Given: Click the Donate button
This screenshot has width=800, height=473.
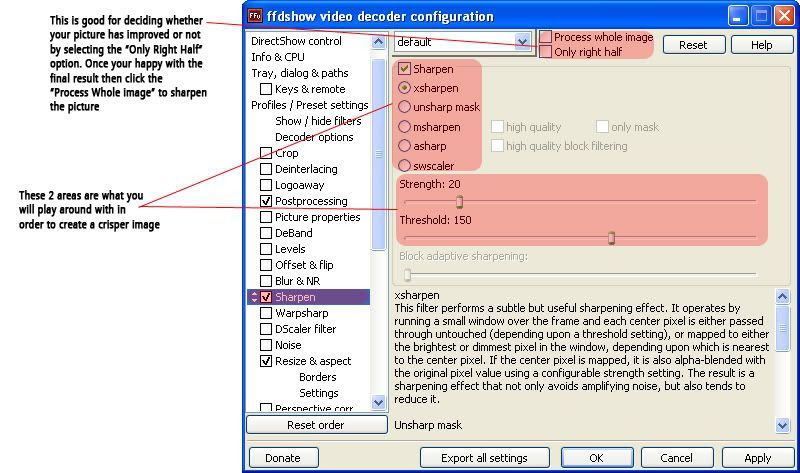Looking at the screenshot, I should coord(283,458).
